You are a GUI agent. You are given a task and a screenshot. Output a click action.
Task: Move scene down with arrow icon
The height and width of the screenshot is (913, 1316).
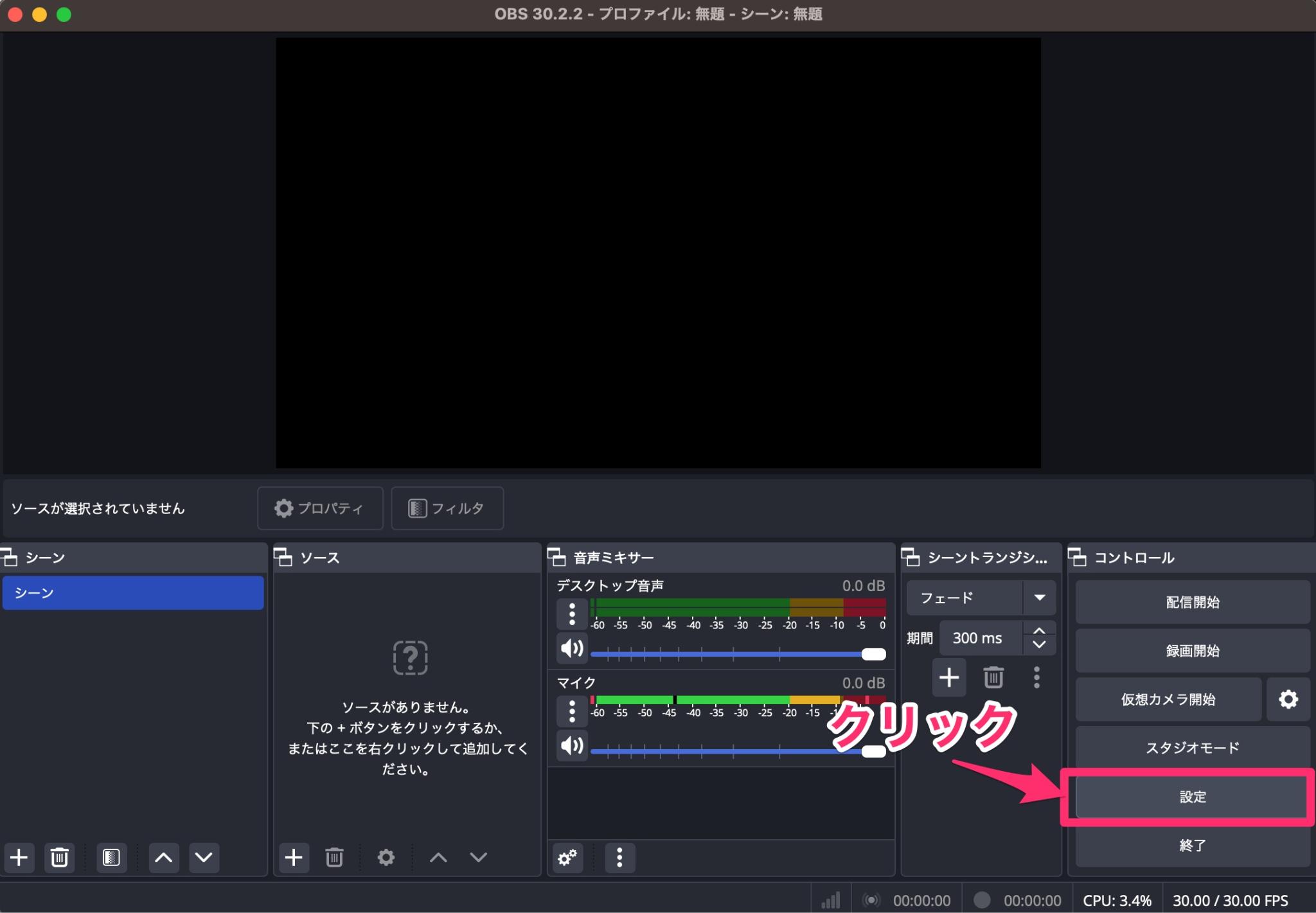204,857
